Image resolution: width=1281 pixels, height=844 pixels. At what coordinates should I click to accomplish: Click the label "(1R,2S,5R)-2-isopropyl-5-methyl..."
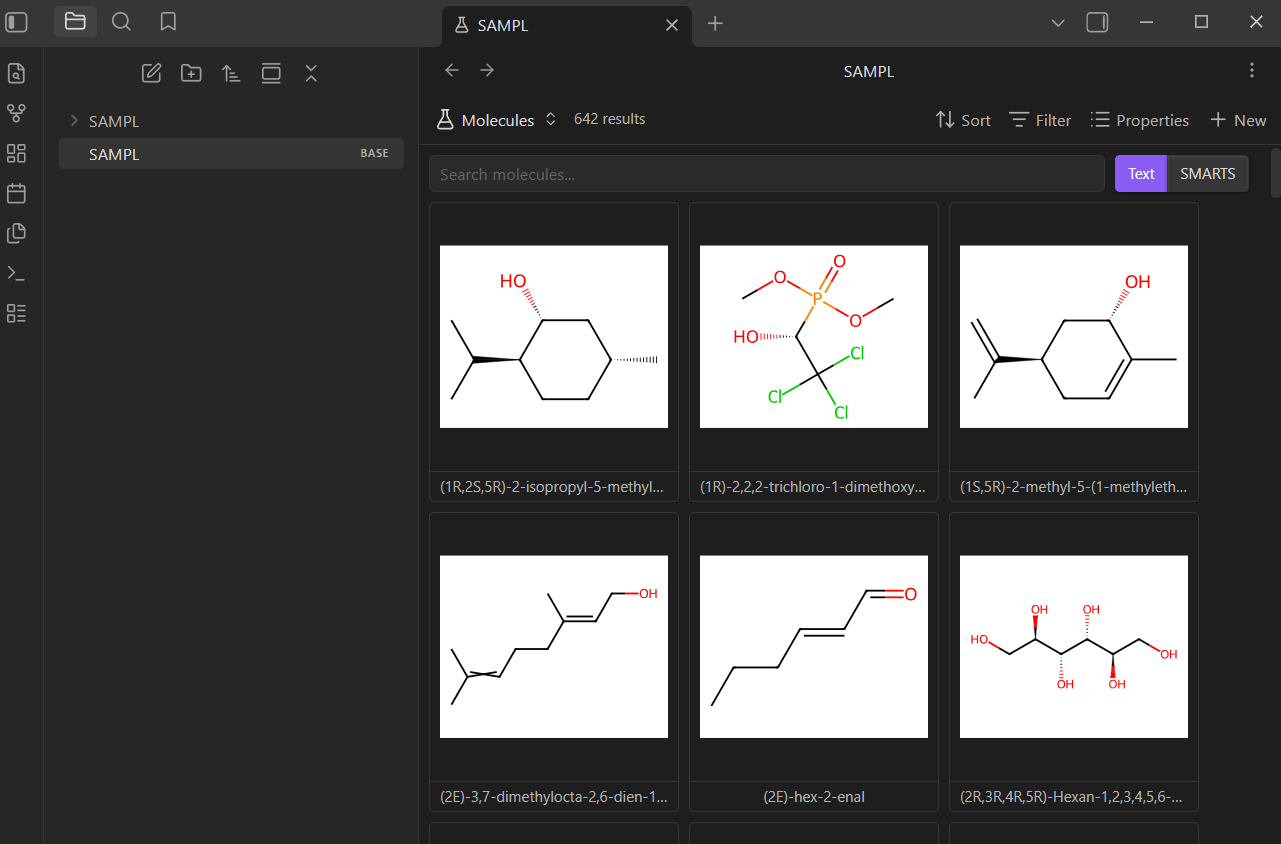(552, 487)
